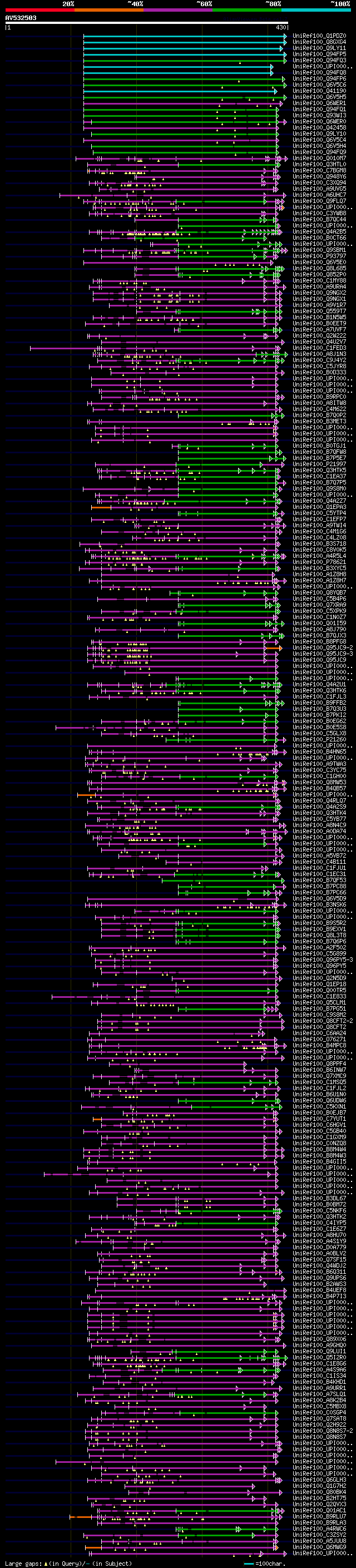Screen dimensions: 356x1568
Task: Select the UniRef100_C1IS34 label
Action: pos(319,1376)
